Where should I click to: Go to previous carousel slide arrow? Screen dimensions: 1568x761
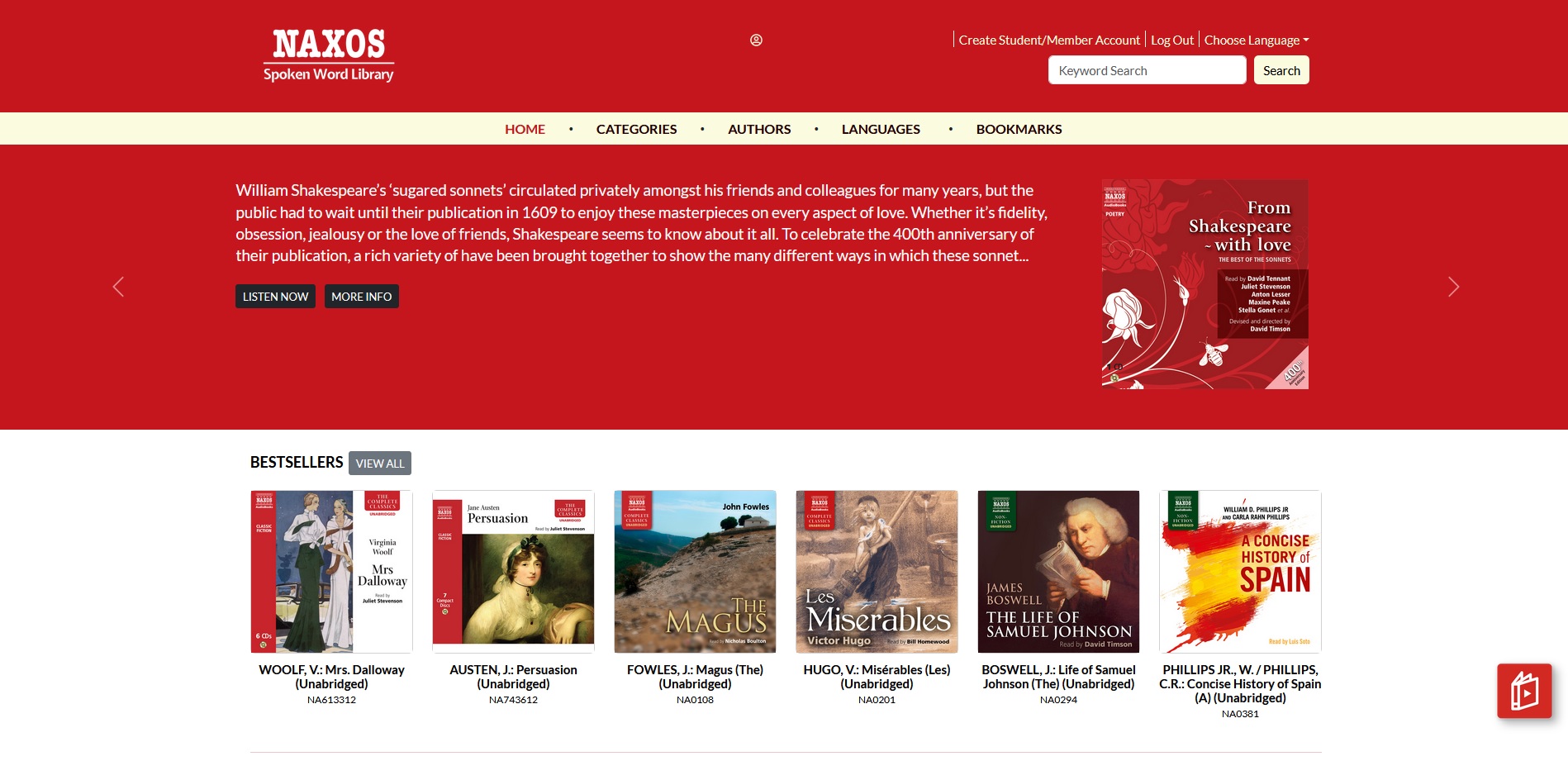pos(118,287)
